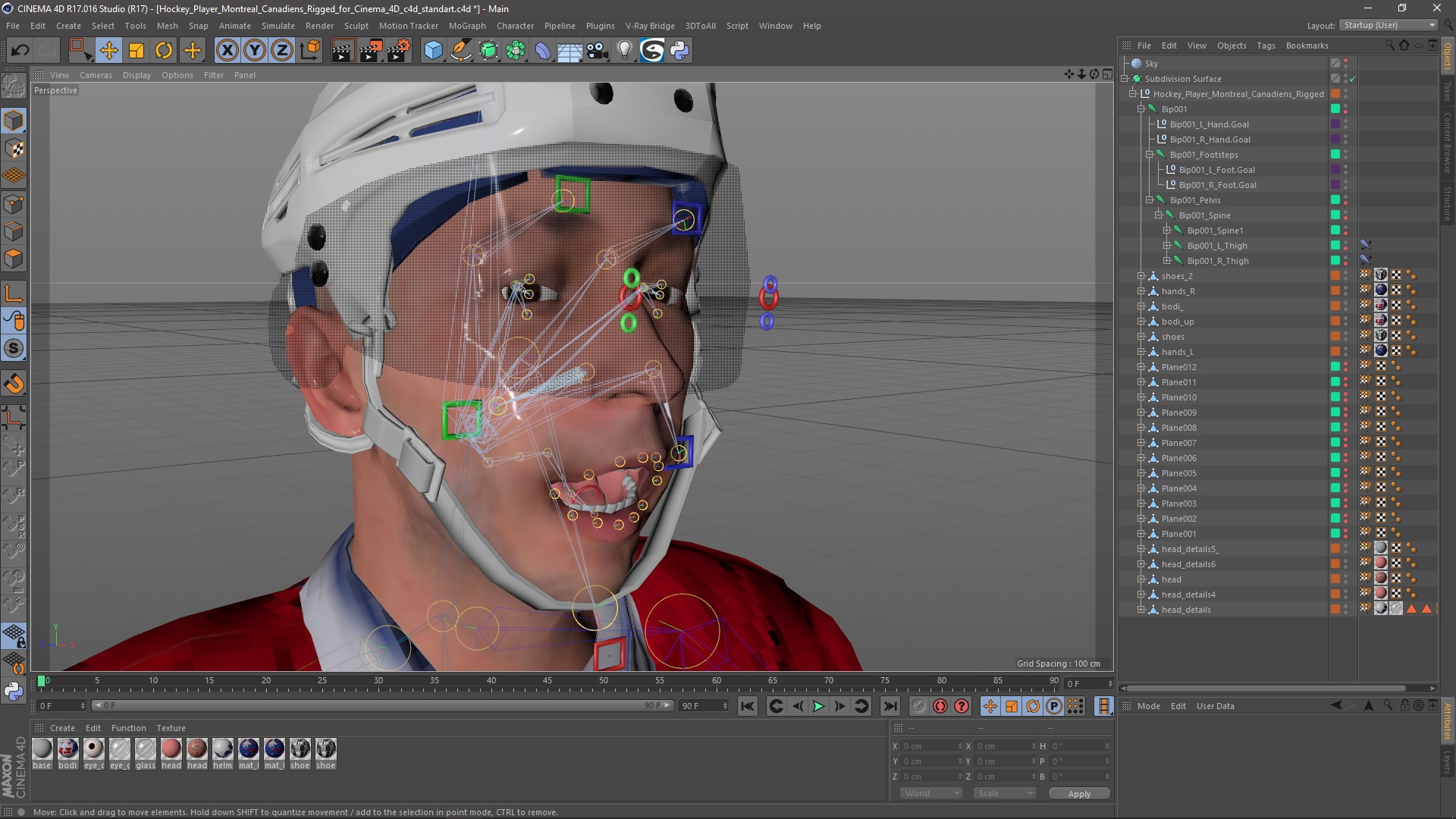Toggle Sky visibility dots

point(1346,64)
